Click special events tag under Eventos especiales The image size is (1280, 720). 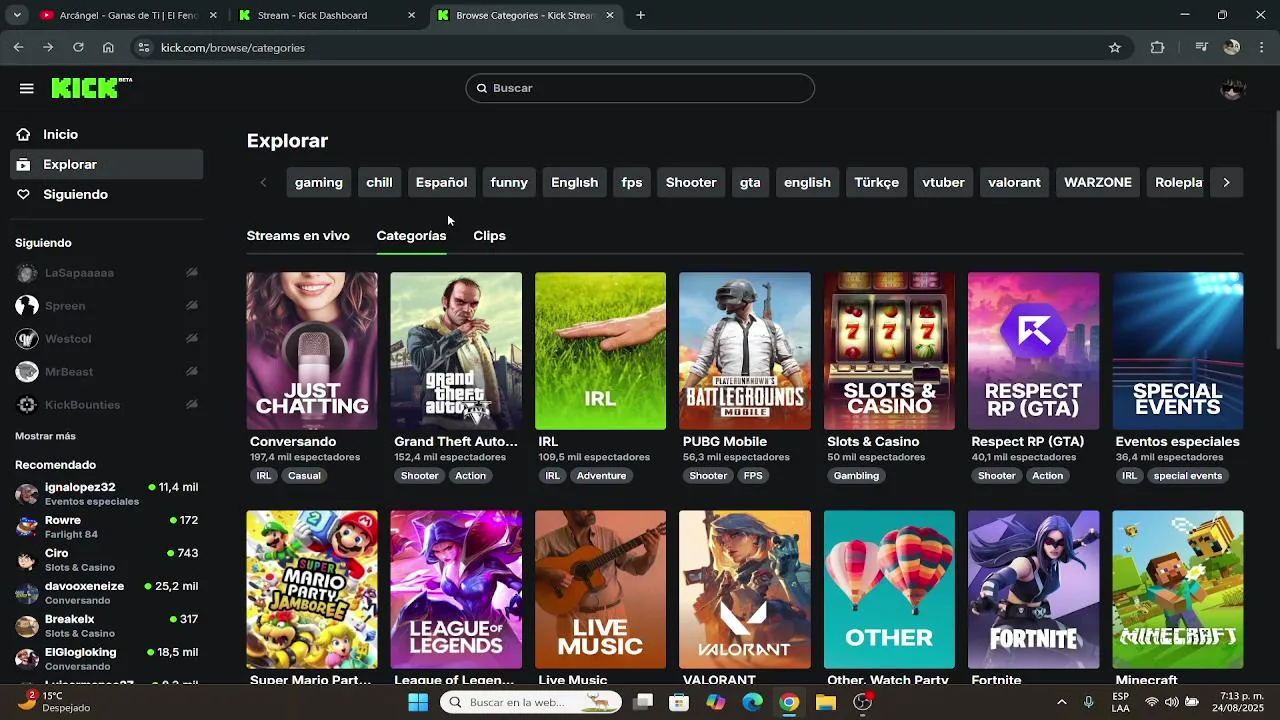(1188, 476)
